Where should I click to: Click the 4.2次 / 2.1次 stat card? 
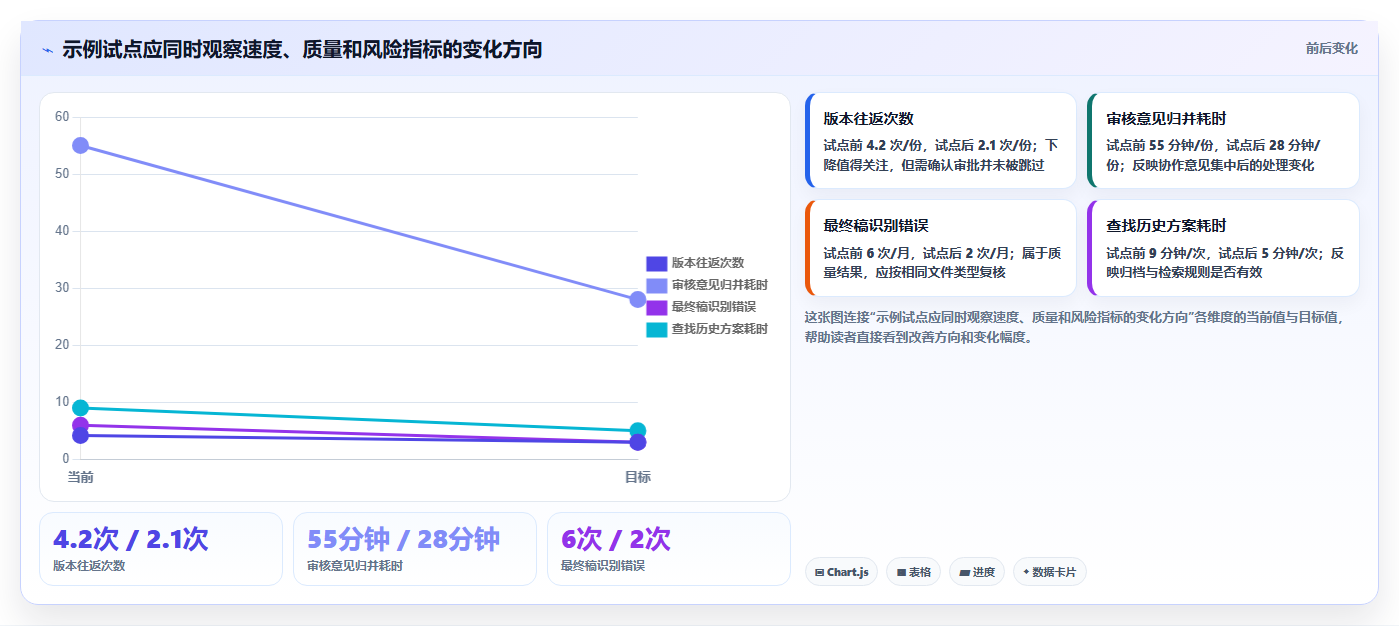[161, 549]
